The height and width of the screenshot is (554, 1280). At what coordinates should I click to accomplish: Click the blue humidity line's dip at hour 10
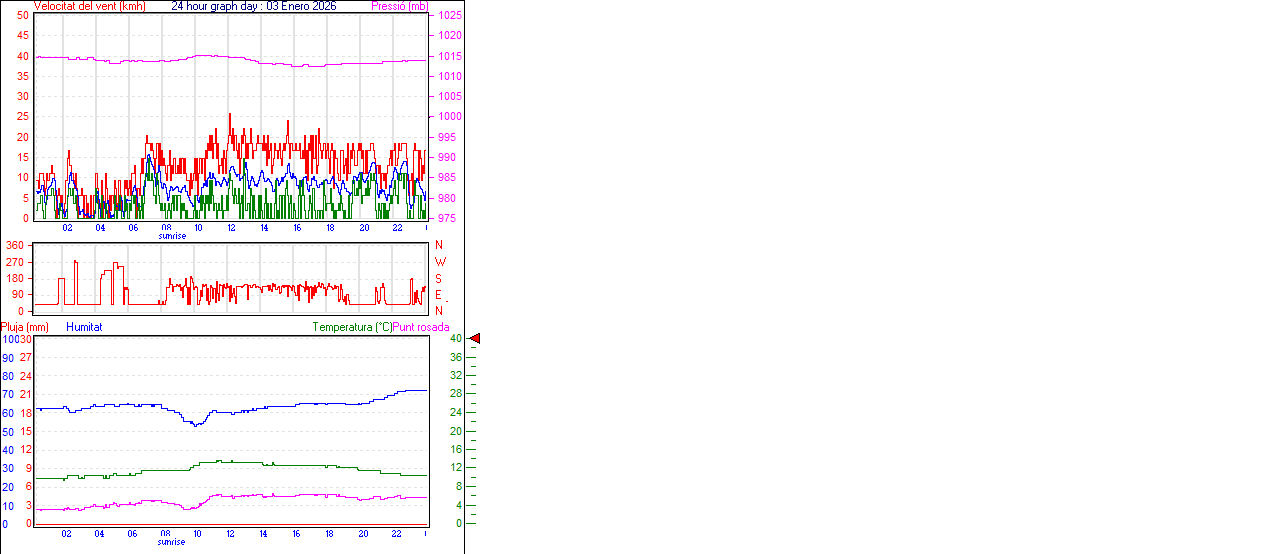196,425
